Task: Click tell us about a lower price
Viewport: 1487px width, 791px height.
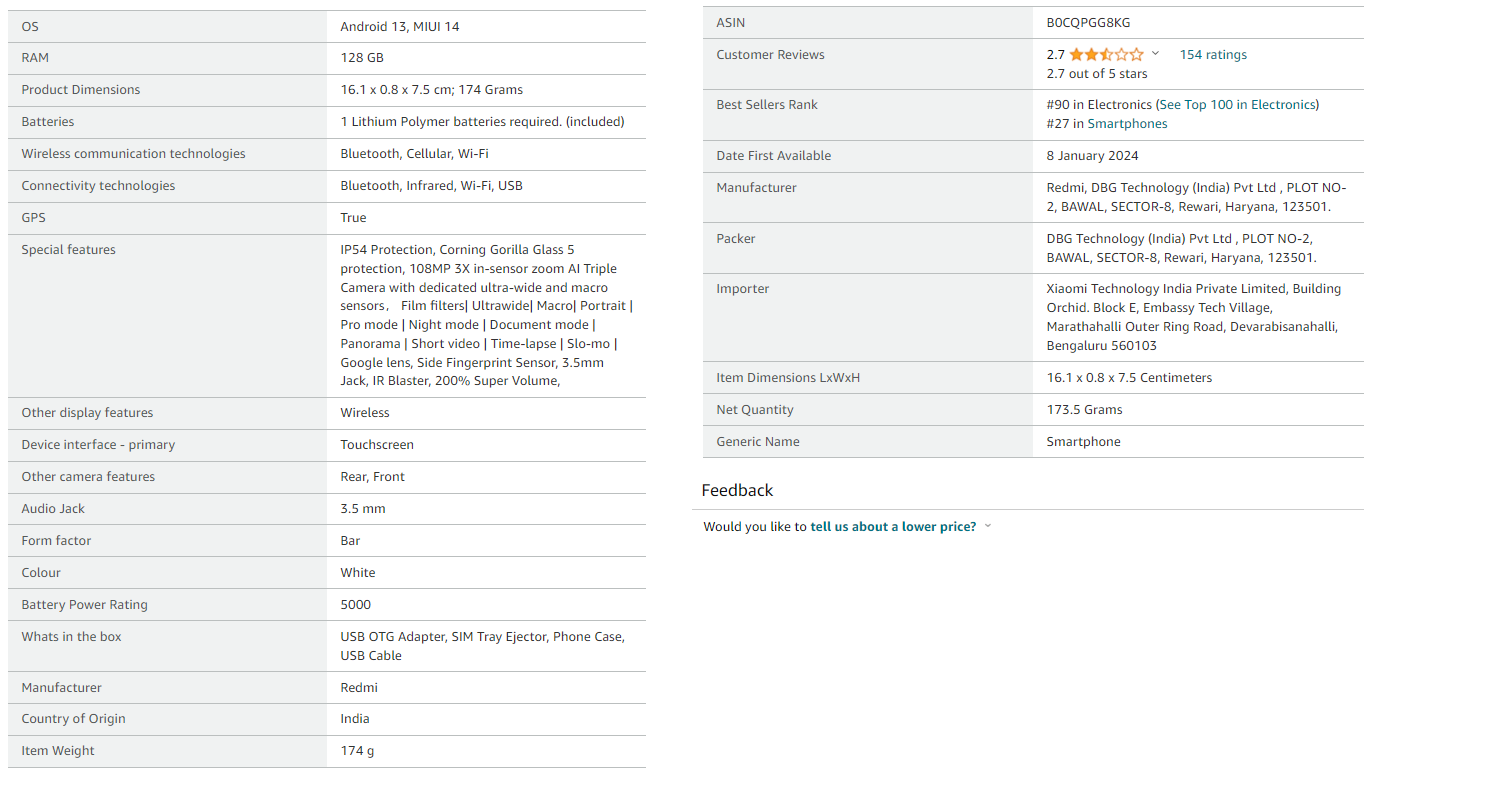Action: click(893, 527)
